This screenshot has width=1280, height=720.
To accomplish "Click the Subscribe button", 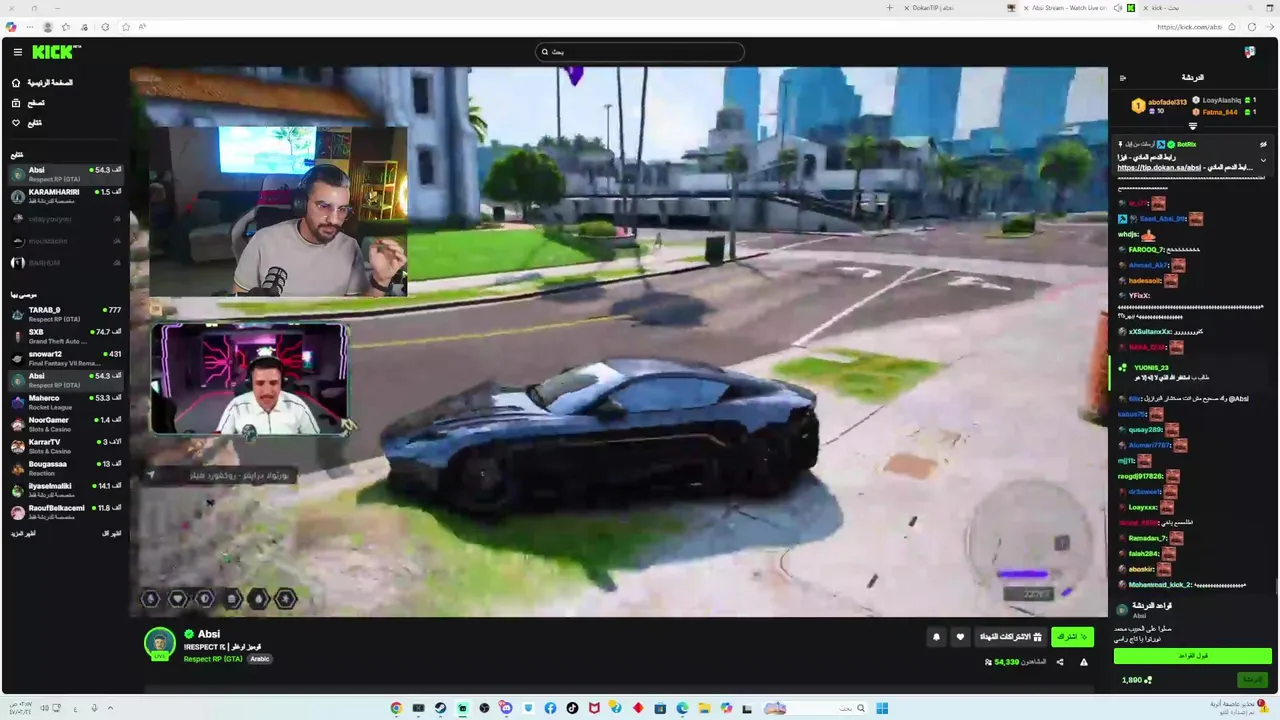I will (x=1072, y=637).
